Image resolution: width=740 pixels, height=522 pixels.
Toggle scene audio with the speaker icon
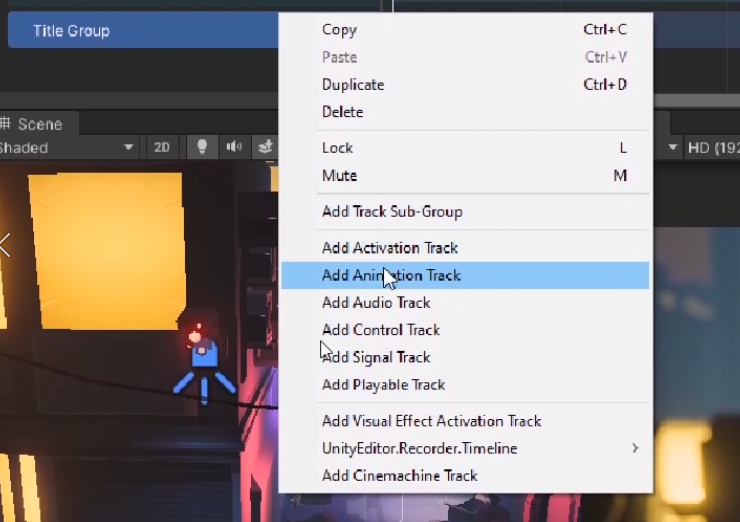tap(234, 147)
